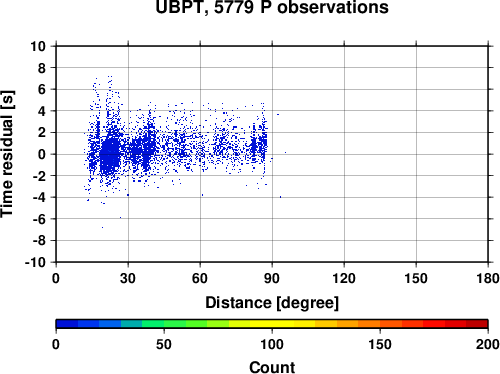Click the isolated data point near -4 seconds past 90 degrees
The width and height of the screenshot is (500, 374).
[280, 197]
